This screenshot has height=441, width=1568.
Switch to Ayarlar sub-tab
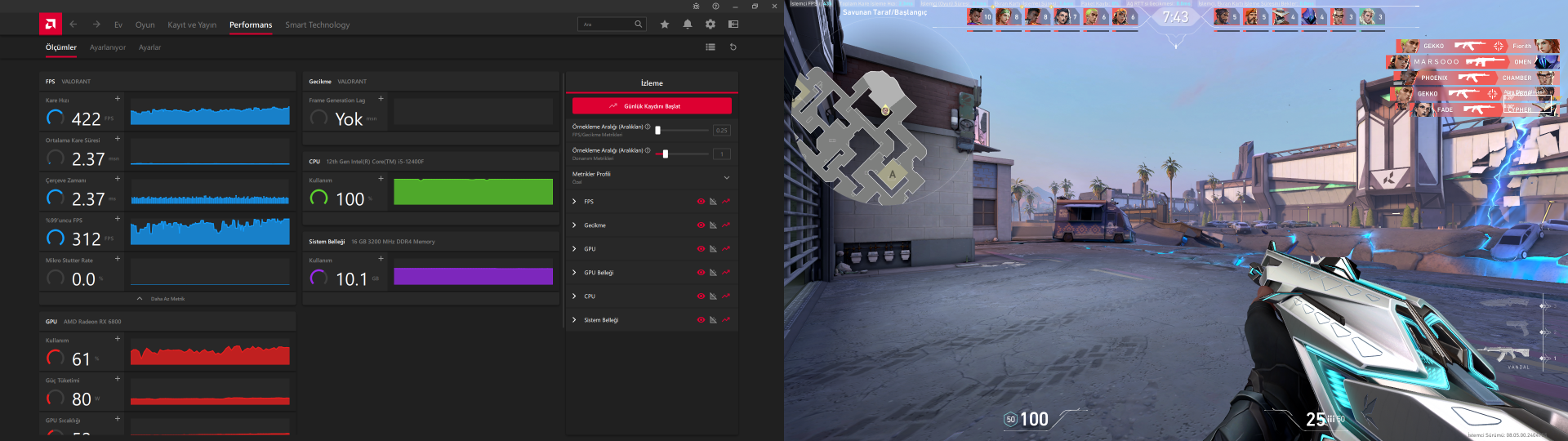click(149, 47)
